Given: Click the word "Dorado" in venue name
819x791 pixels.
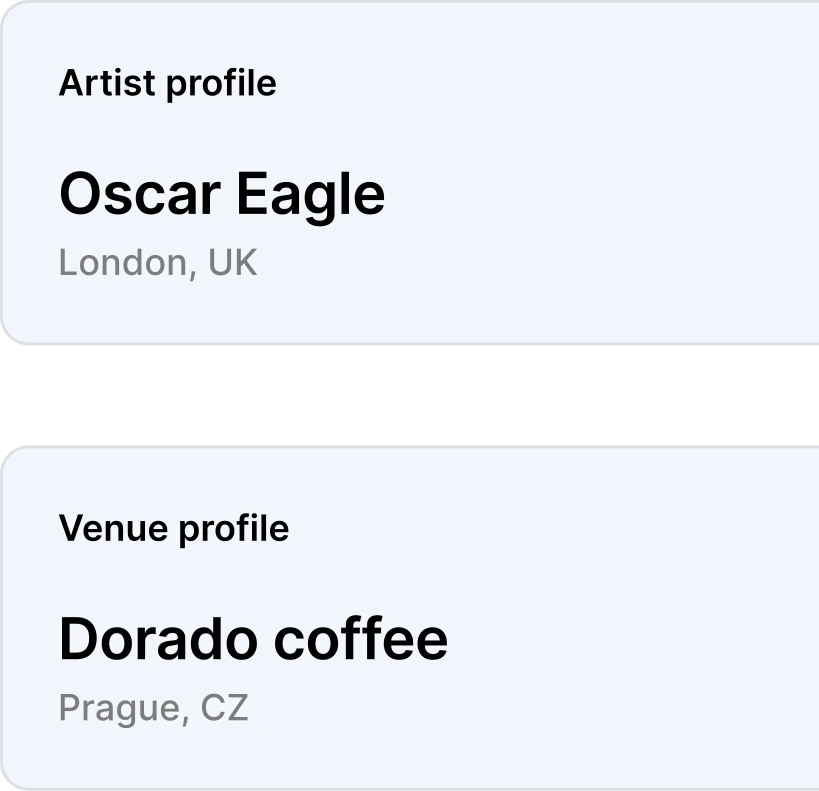Looking at the screenshot, I should point(154,639).
